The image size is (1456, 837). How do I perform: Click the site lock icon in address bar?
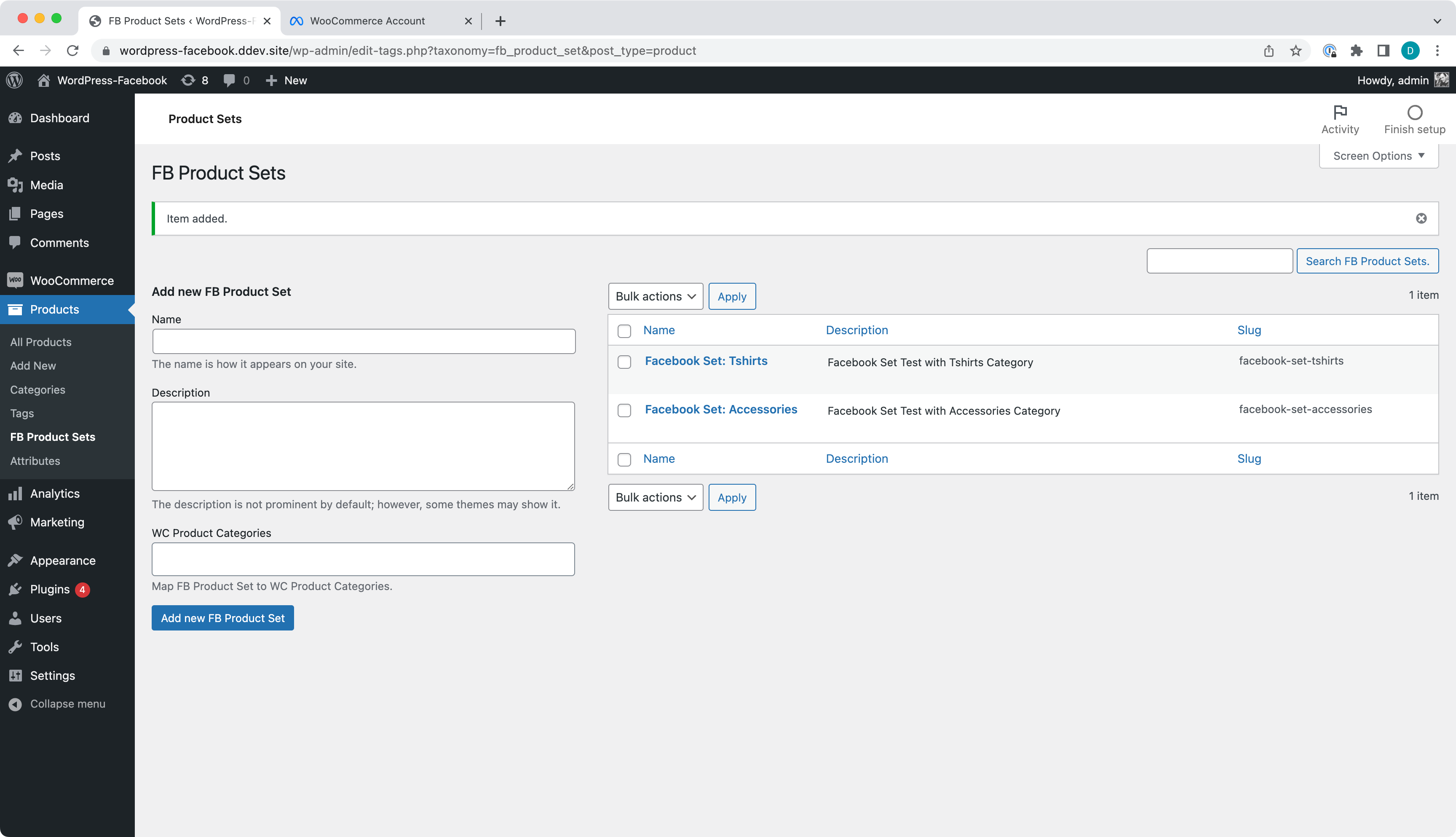coord(106,51)
